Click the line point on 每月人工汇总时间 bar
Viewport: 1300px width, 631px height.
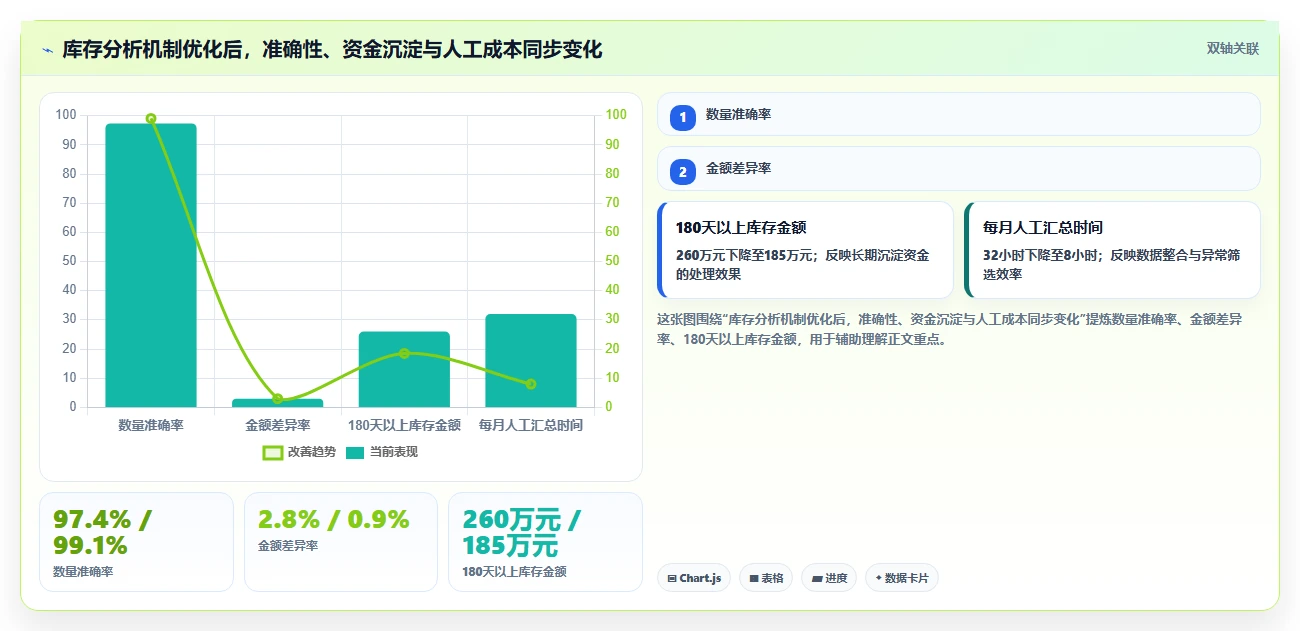click(531, 384)
